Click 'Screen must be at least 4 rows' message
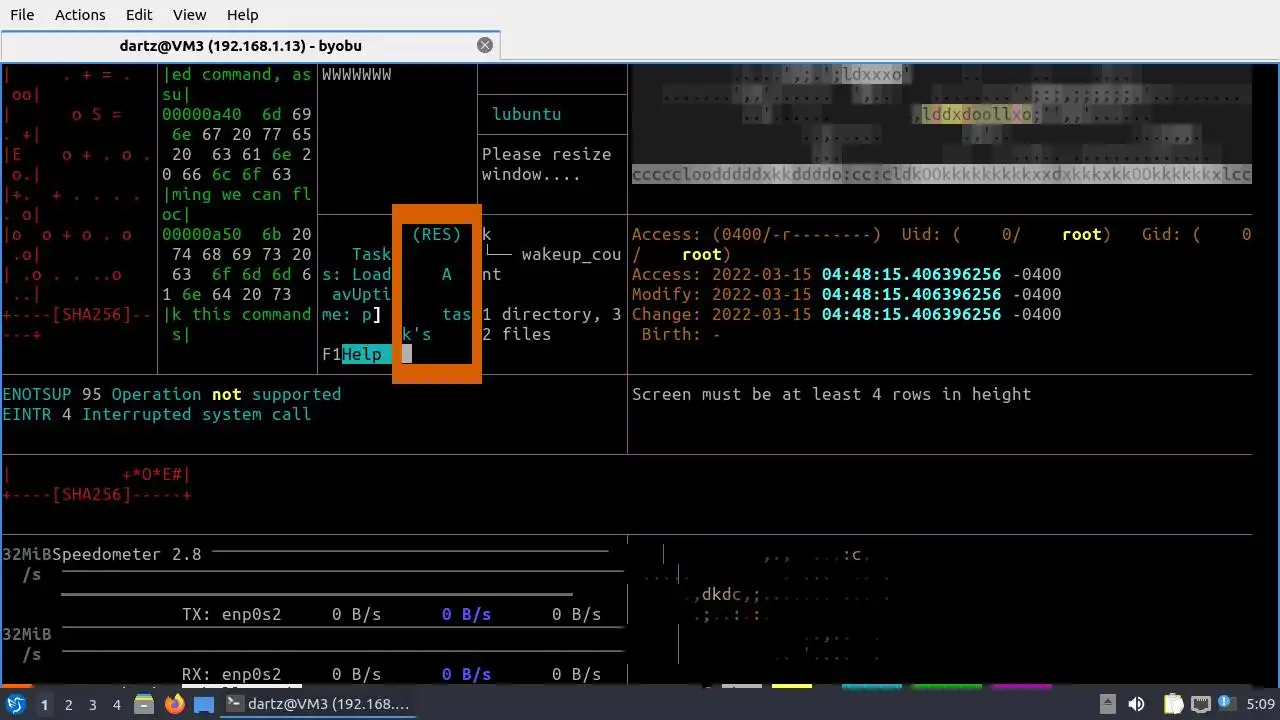 (831, 394)
